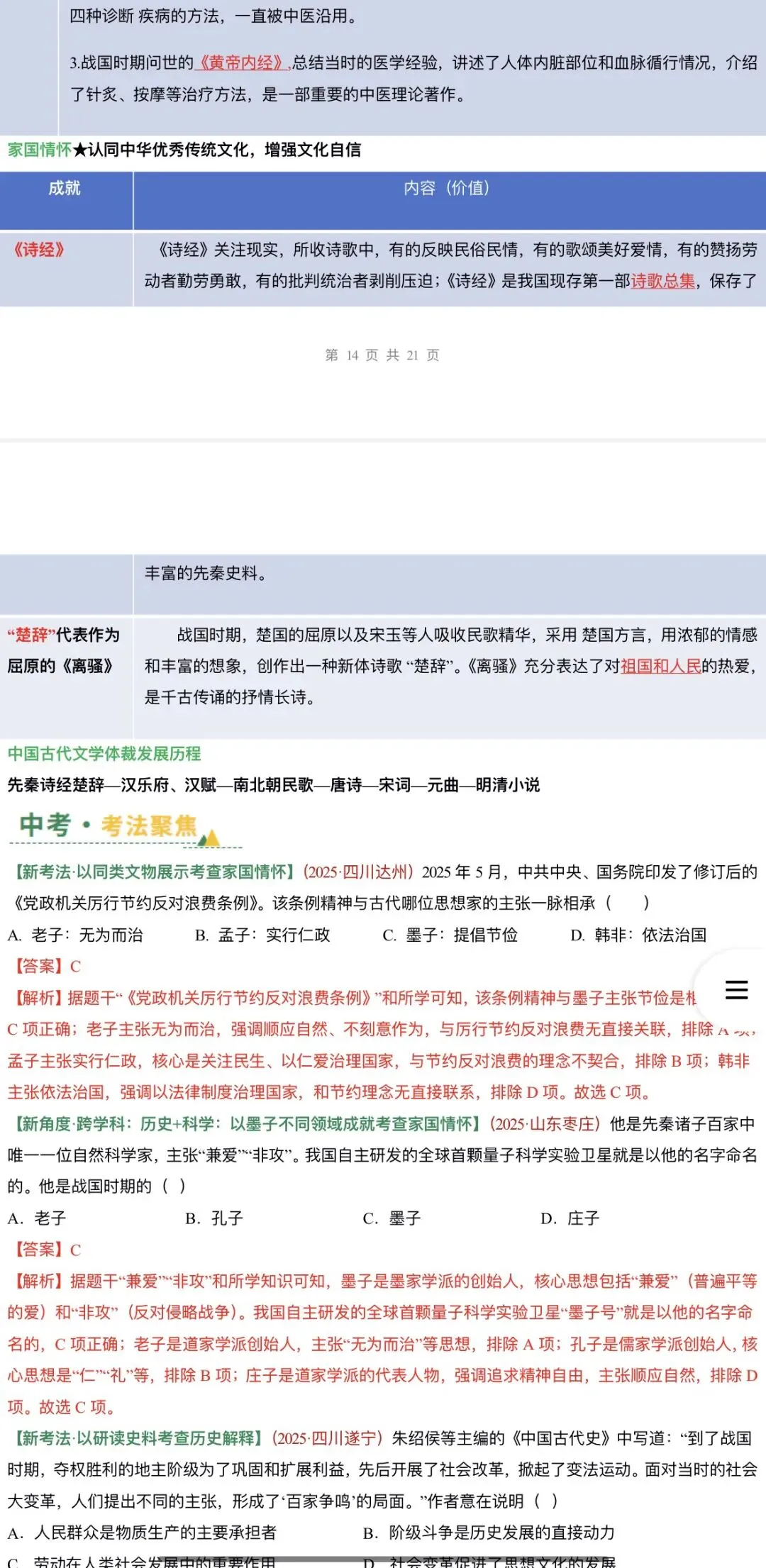Click the page indicator 第 14 页 共 21 页
This screenshot has height=1568, width=766.
click(382, 355)
